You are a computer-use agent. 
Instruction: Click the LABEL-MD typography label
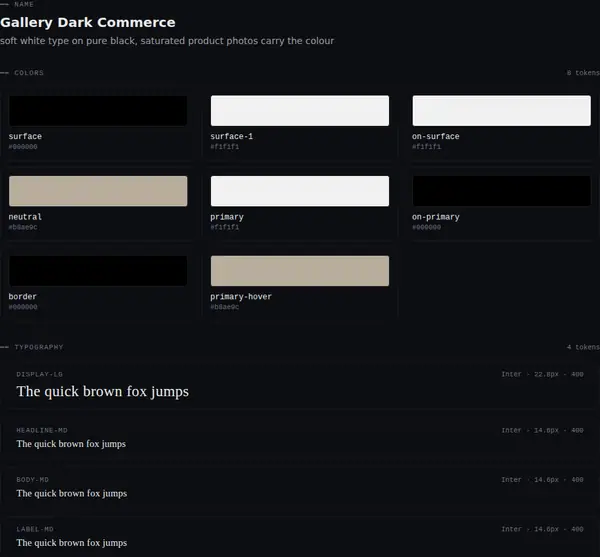(x=35, y=529)
